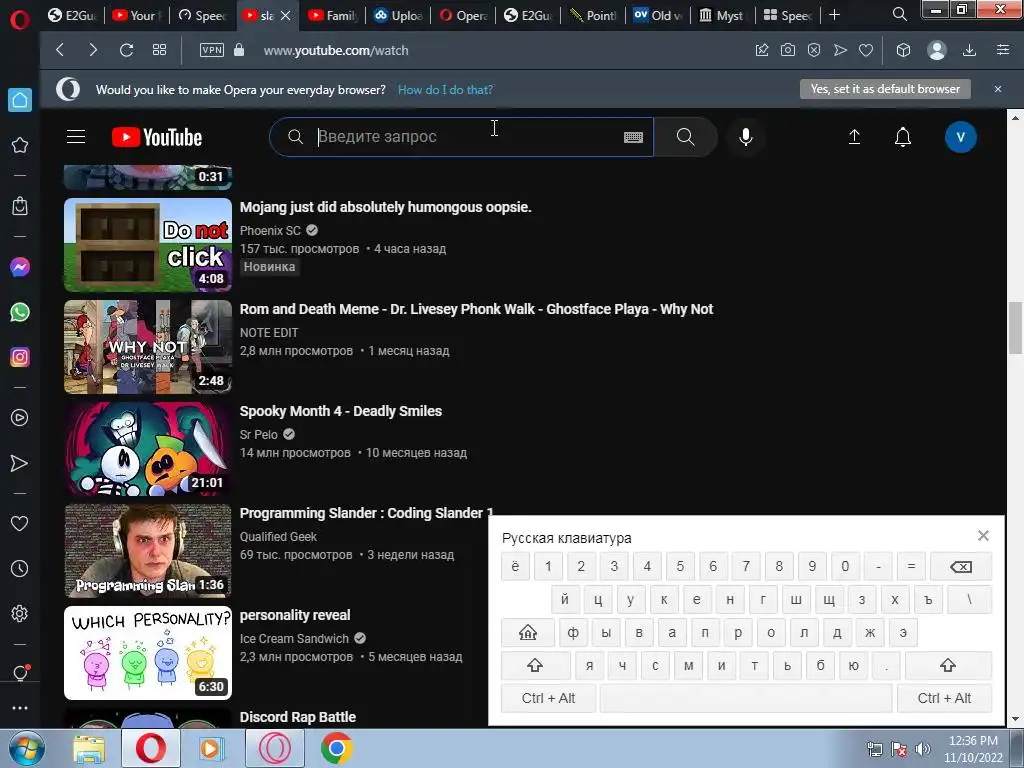Reload the current page
The width and height of the screenshot is (1024, 768).
click(126, 50)
